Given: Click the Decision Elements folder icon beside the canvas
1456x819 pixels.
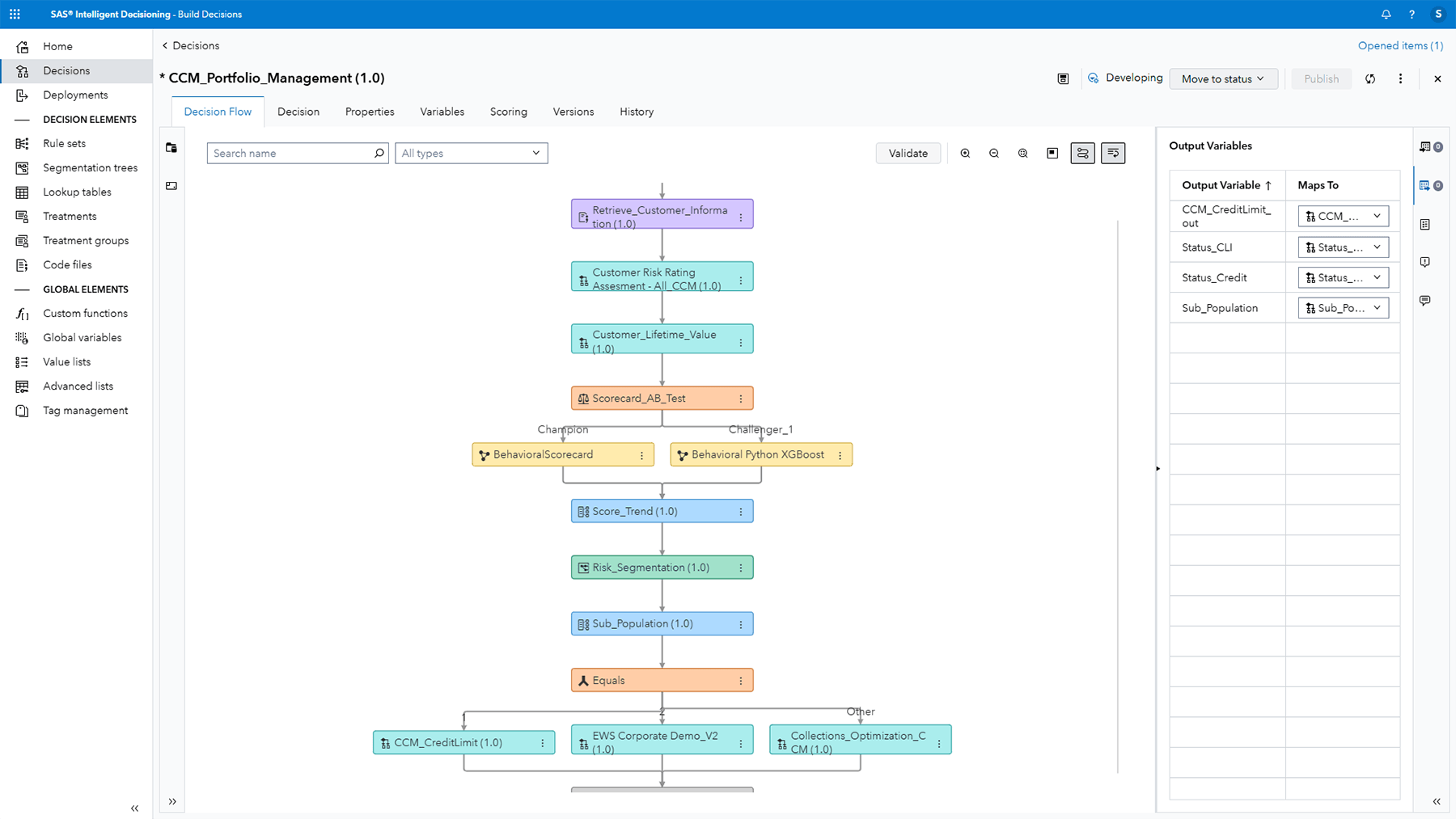Looking at the screenshot, I should (171, 147).
